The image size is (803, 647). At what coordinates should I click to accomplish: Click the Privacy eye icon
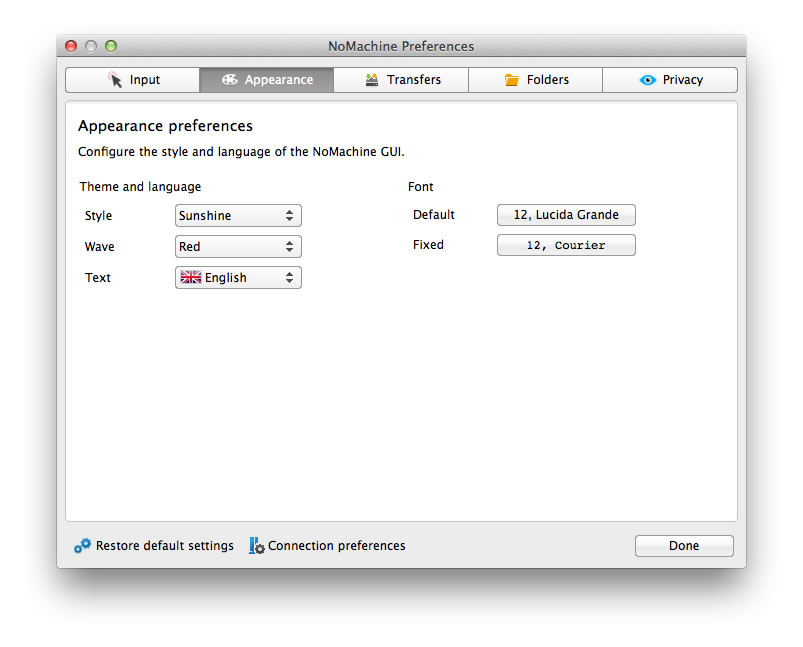[647, 80]
